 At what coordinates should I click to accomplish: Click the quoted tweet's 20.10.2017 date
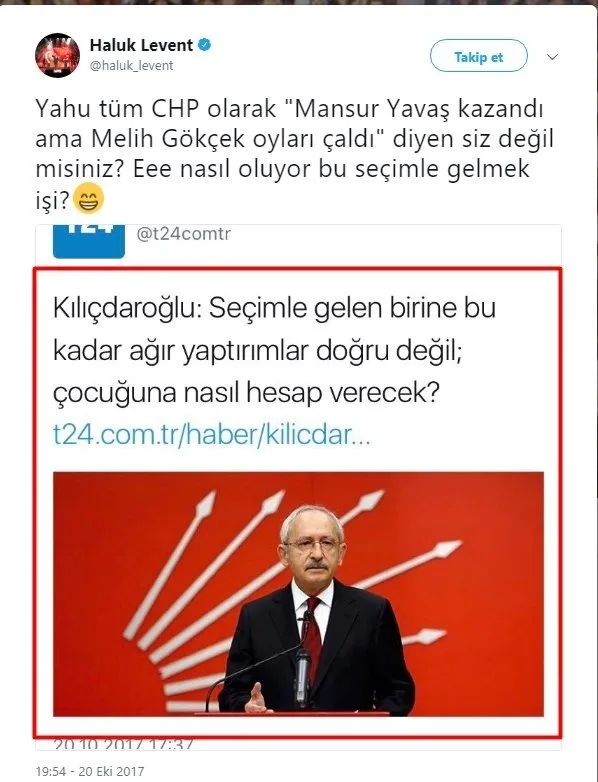pyautogui.click(x=123, y=744)
